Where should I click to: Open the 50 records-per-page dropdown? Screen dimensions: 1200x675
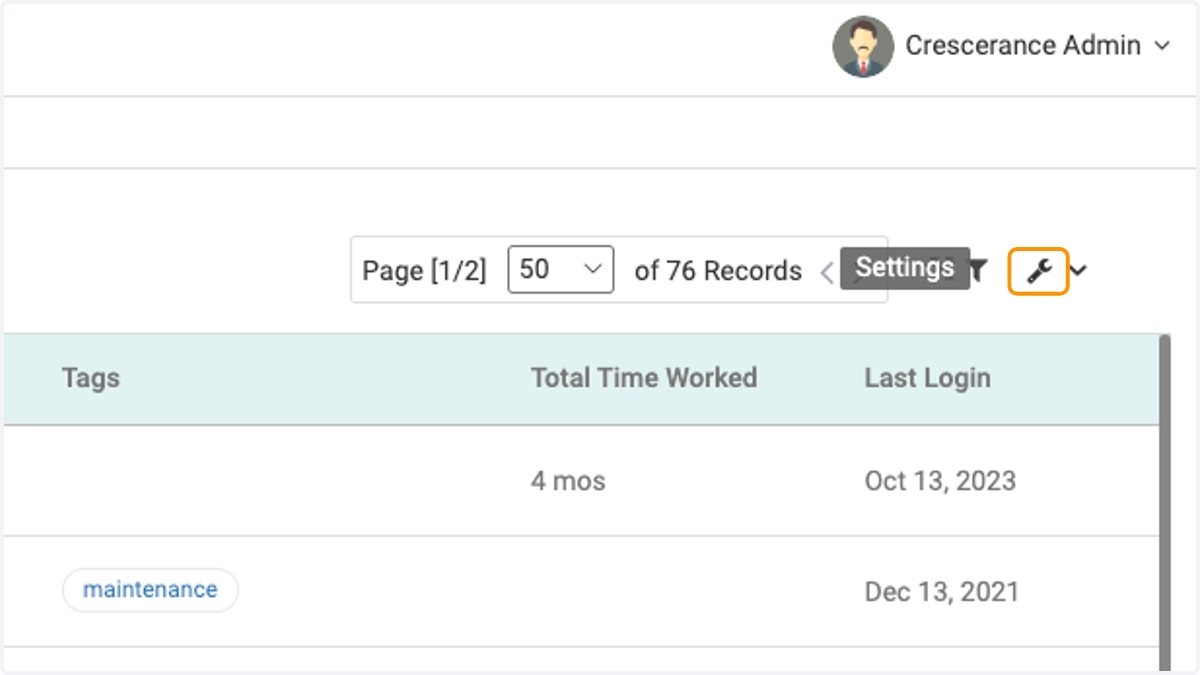click(x=561, y=270)
